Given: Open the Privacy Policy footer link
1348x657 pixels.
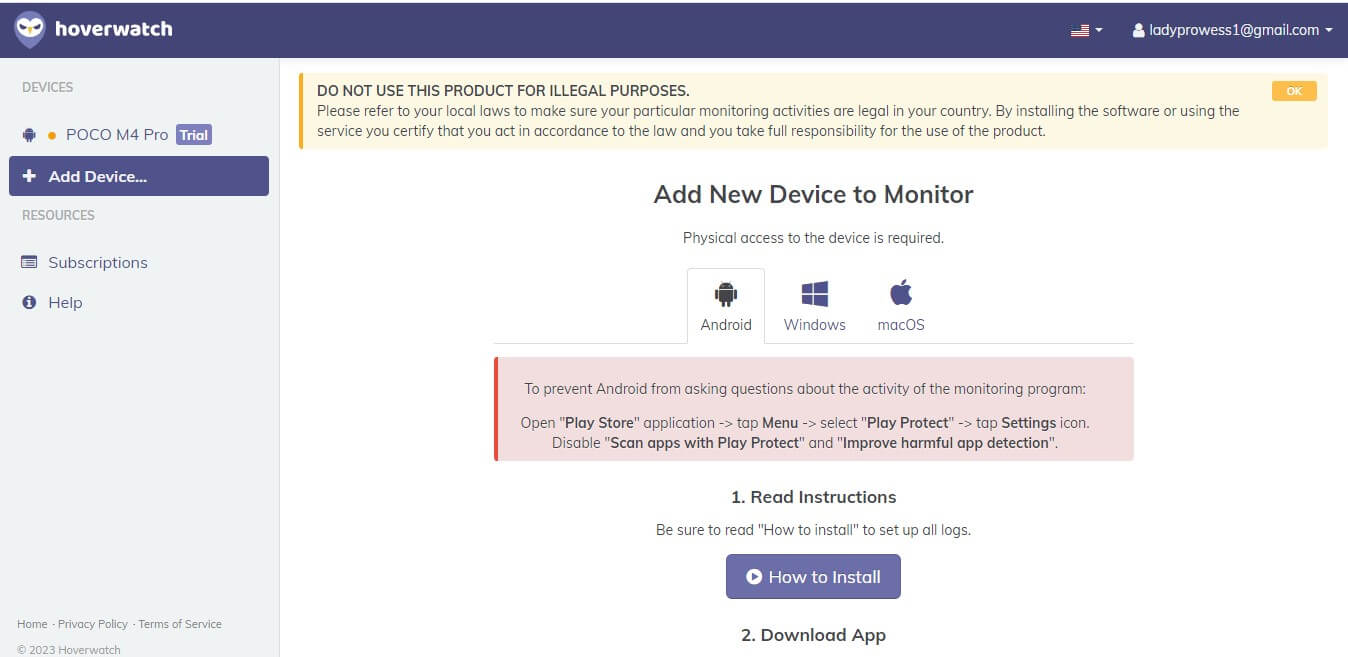Looking at the screenshot, I should pyautogui.click(x=93, y=624).
